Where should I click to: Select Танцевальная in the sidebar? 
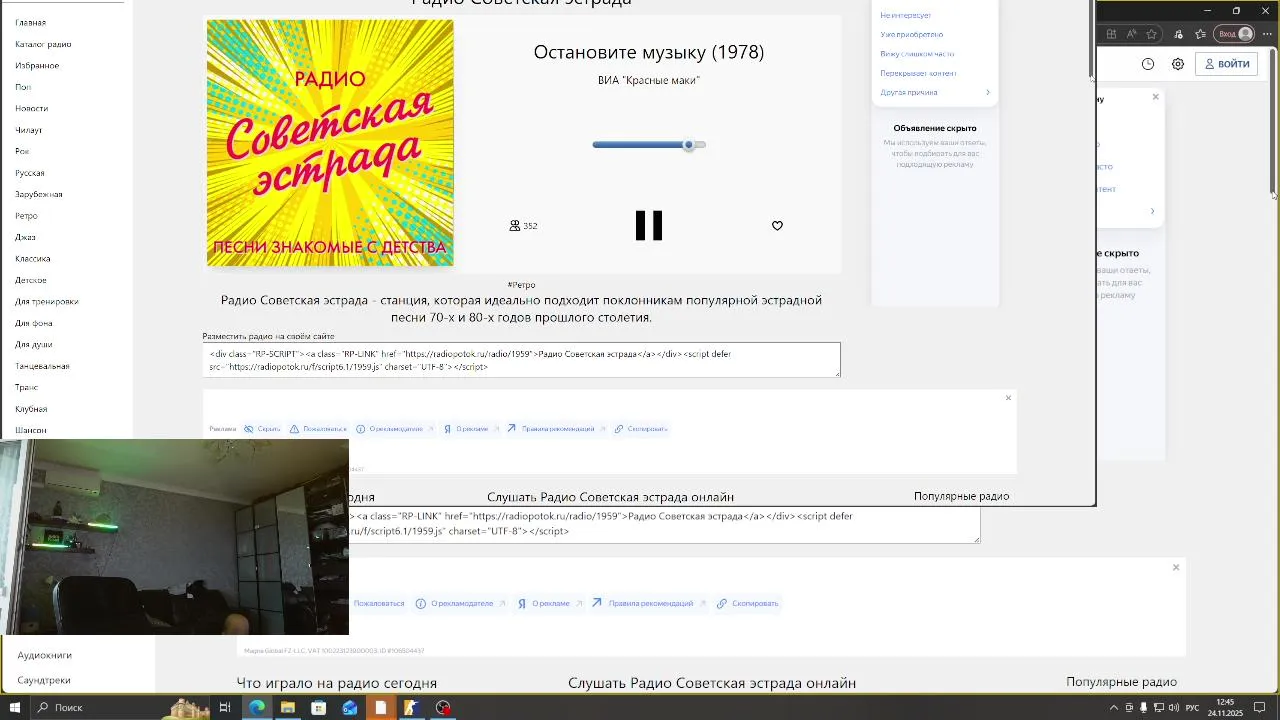[x=42, y=366]
